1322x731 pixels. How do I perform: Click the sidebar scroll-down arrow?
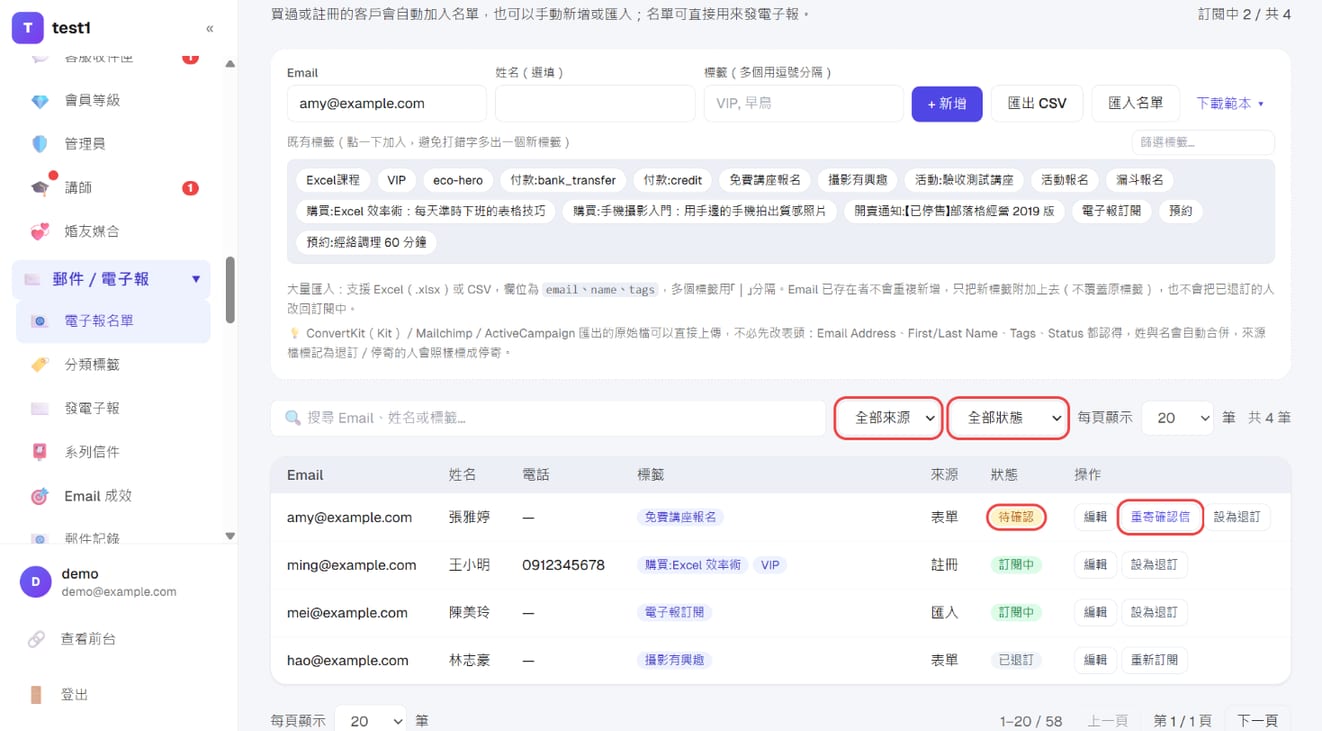[x=230, y=536]
